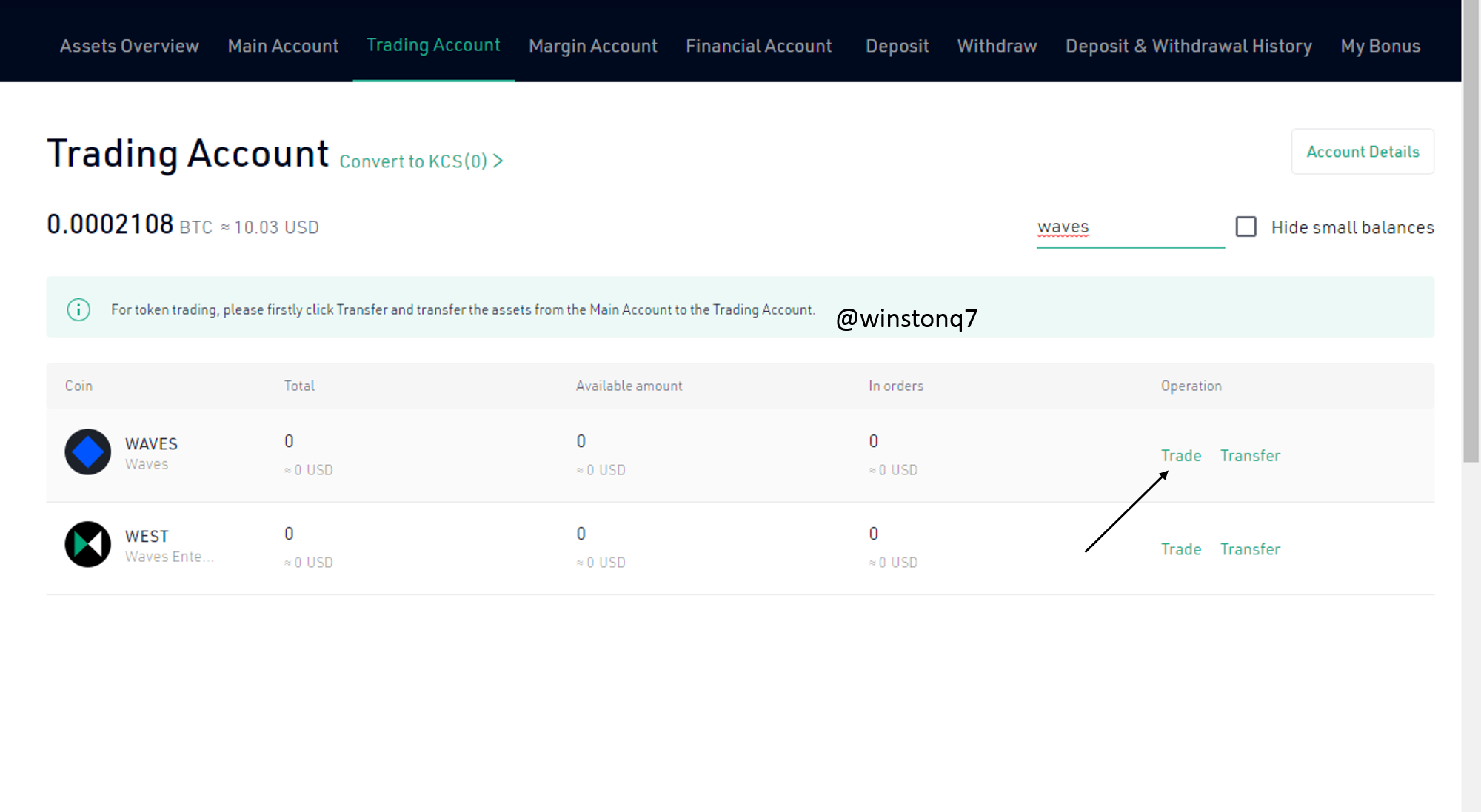Viewport: 1481px width, 812px height.
Task: Switch to Margin Account tab
Action: point(592,46)
